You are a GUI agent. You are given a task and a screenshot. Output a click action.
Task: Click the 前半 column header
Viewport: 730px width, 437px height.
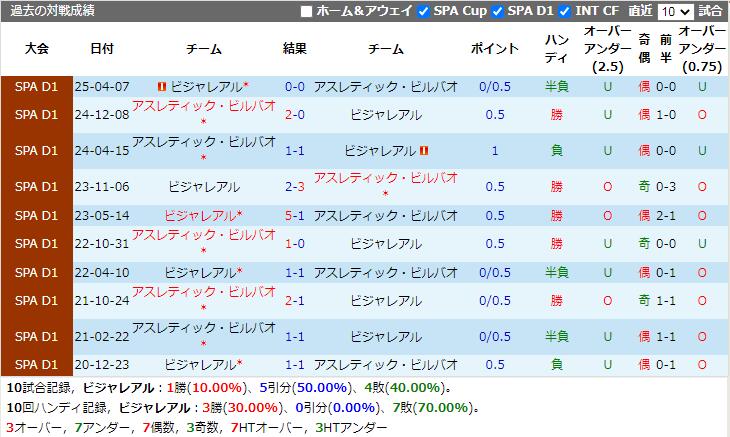tap(666, 48)
